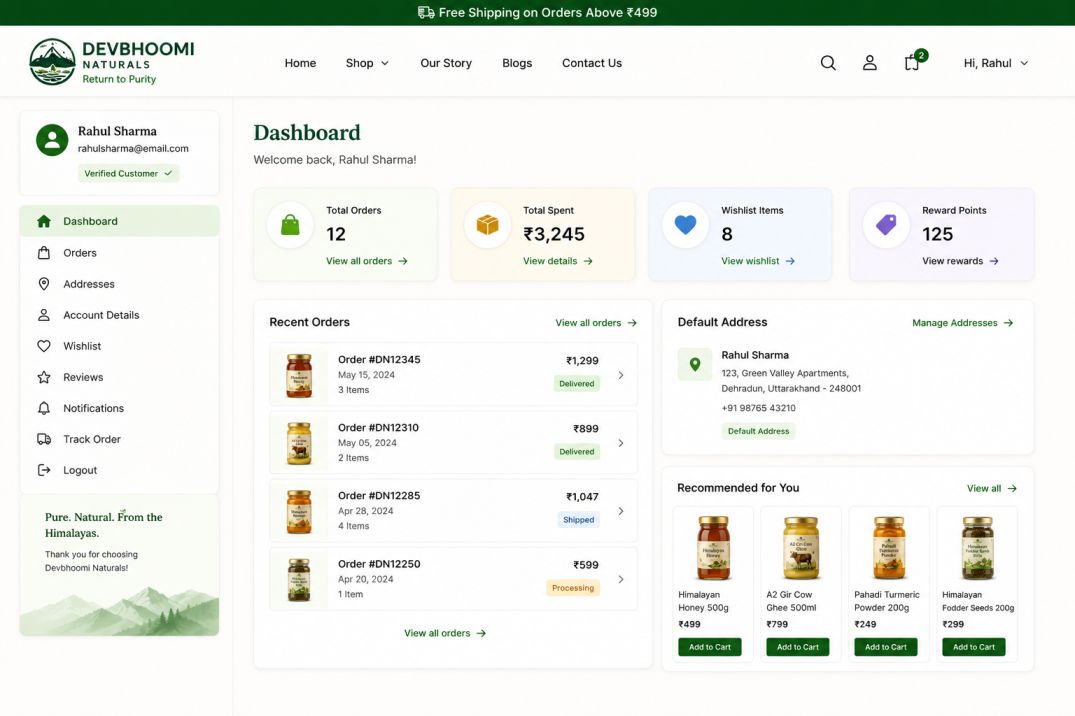
Task: Add Himalayan Fodder Seeds 200g to cart
Action: point(974,647)
